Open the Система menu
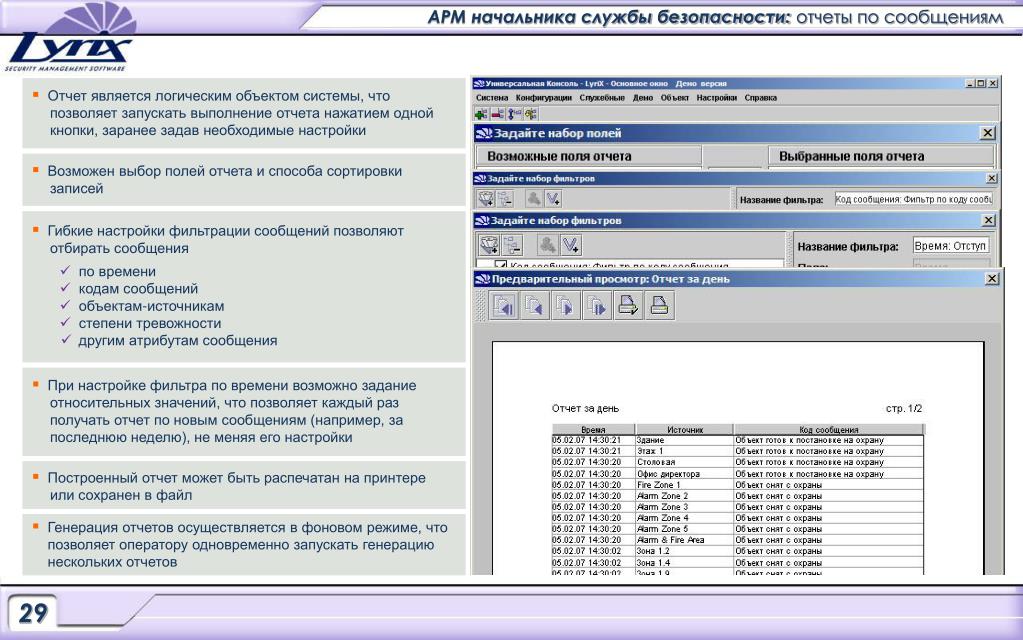Screen dimensions: 1023x640 tap(492, 98)
